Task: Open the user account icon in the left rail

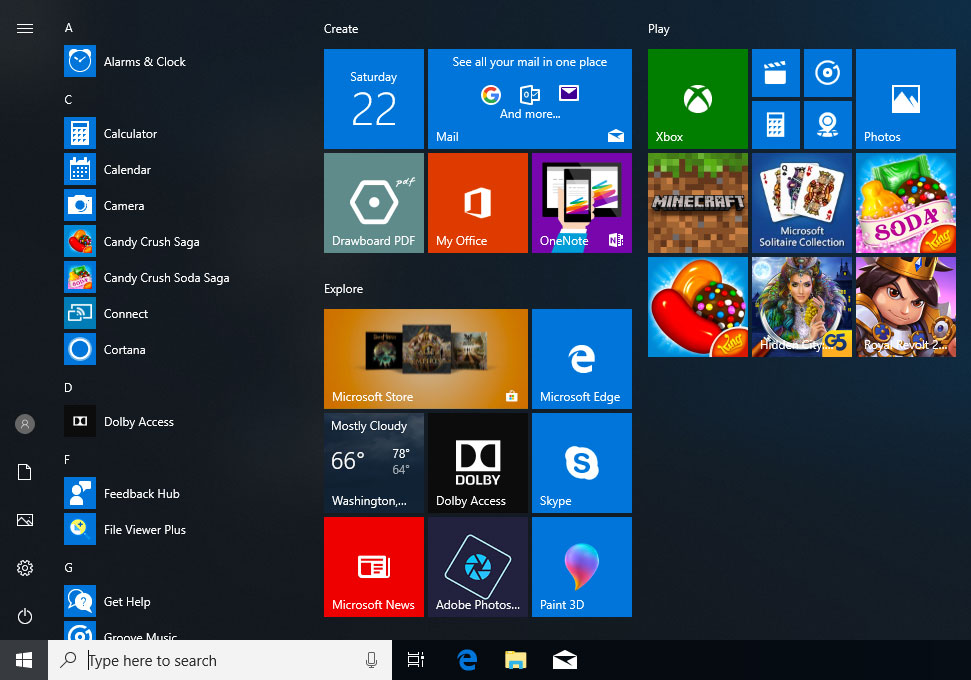Action: pos(25,424)
